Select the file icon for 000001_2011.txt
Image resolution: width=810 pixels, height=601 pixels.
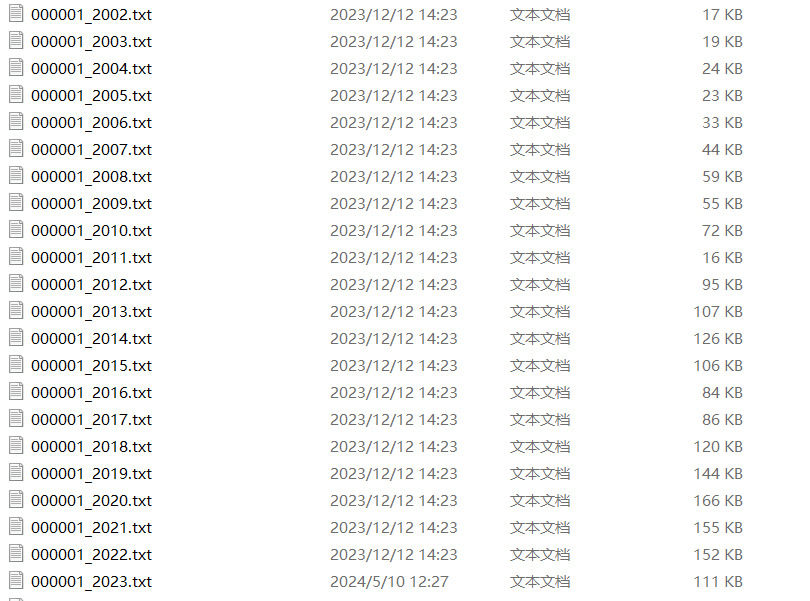tap(16, 256)
